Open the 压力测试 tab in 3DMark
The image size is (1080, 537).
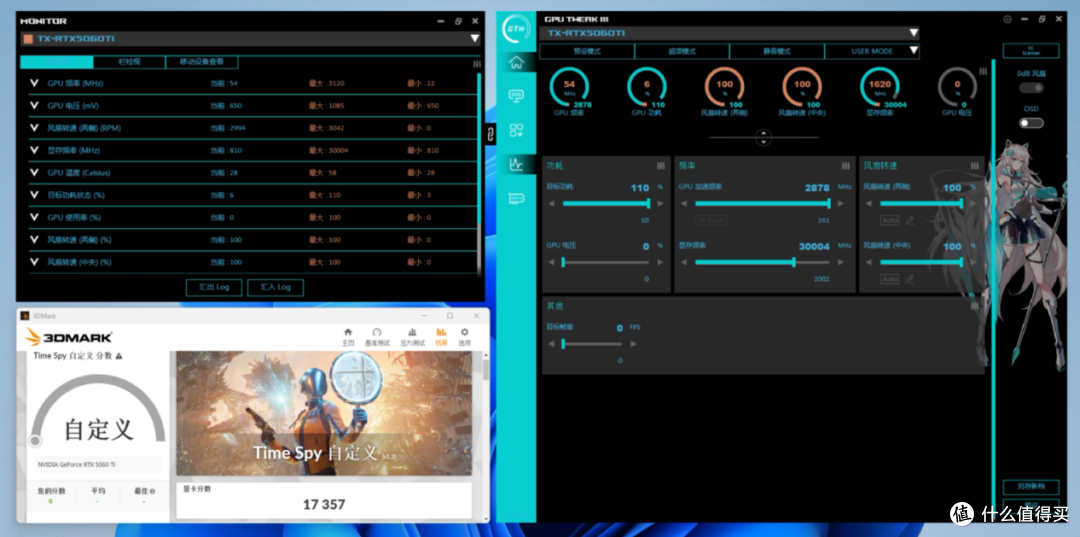[x=412, y=337]
